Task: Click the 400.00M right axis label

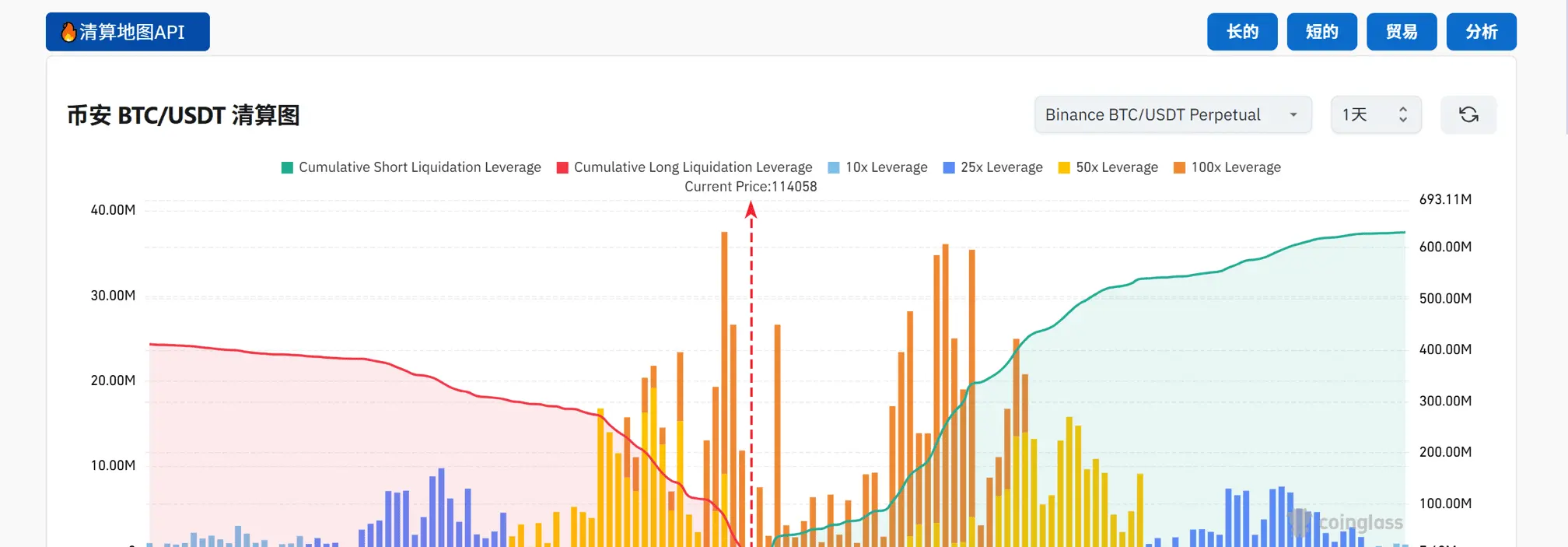Action: (1445, 349)
